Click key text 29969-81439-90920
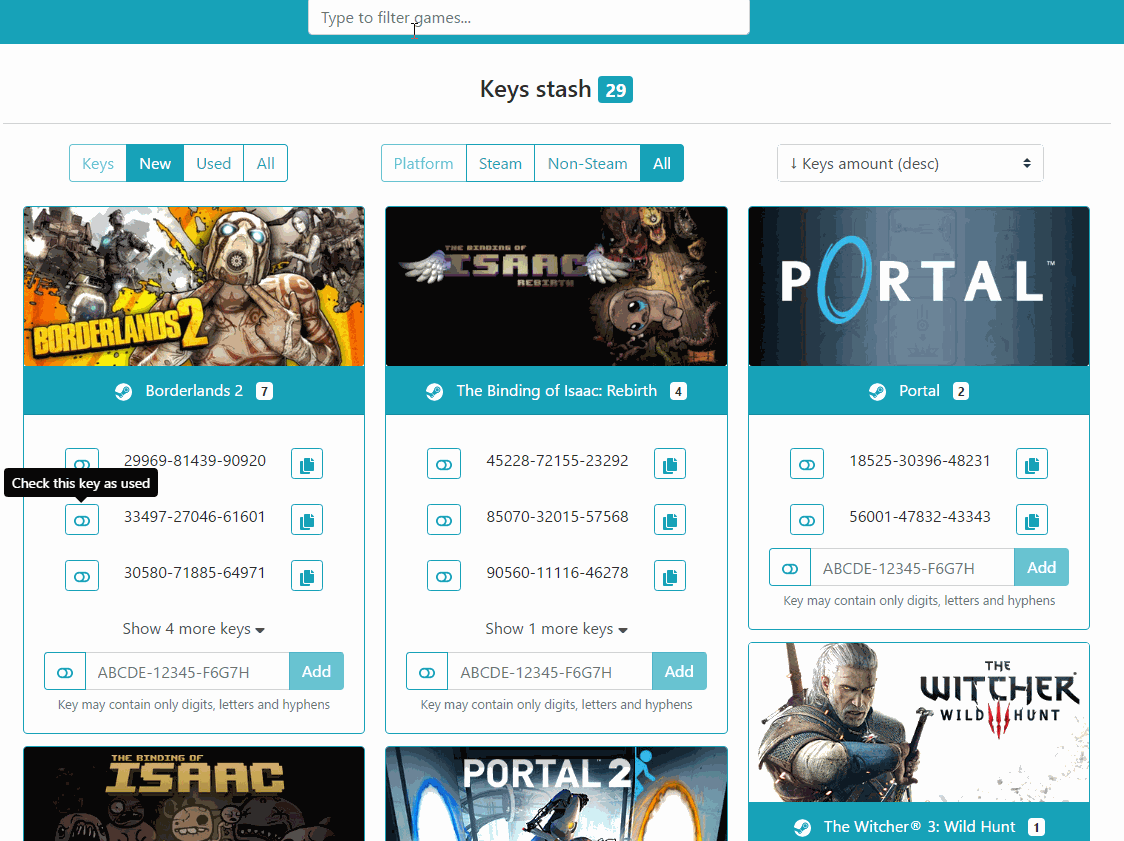Screen dimensions: 1124x841 tap(195, 460)
